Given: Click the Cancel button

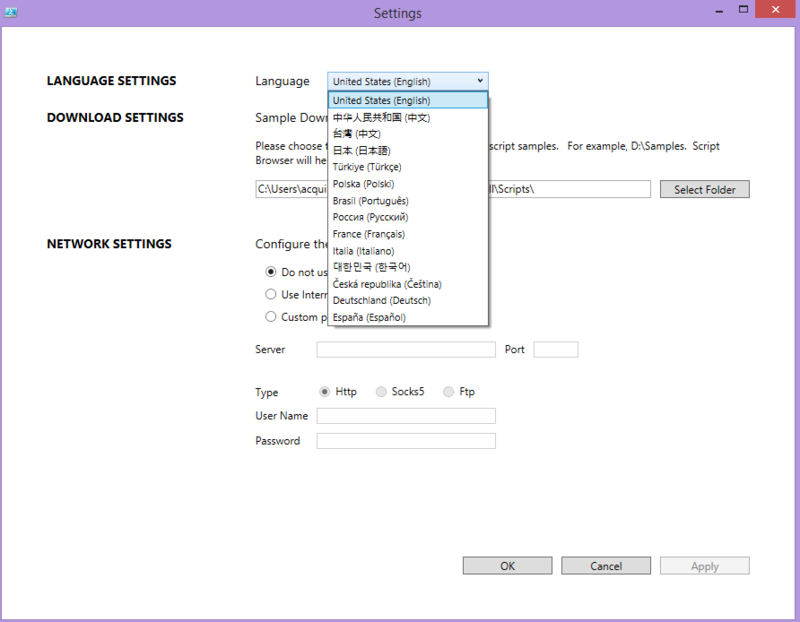Looking at the screenshot, I should point(606,565).
